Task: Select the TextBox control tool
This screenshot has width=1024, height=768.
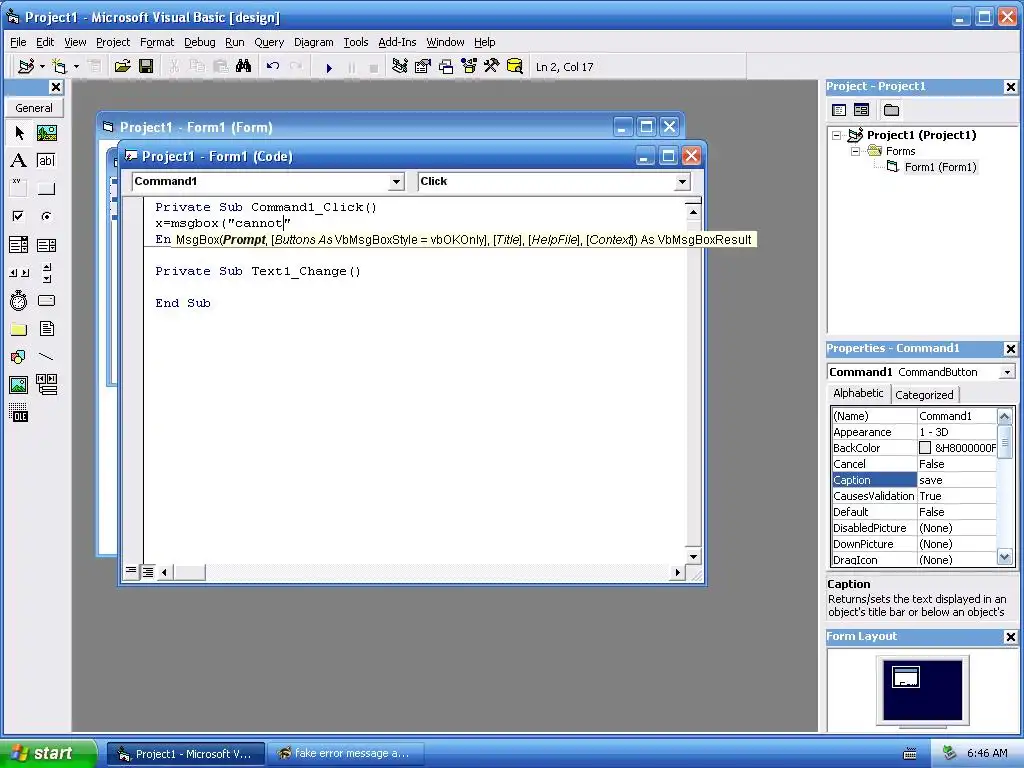Action: point(46,161)
